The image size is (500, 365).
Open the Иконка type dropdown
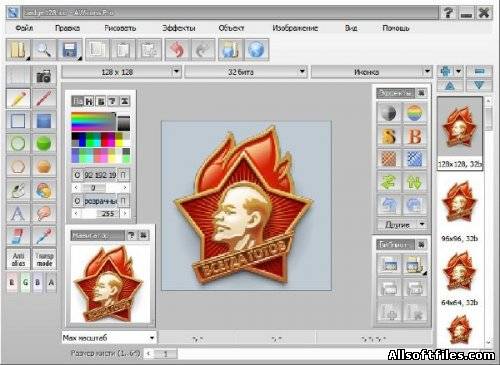371,72
